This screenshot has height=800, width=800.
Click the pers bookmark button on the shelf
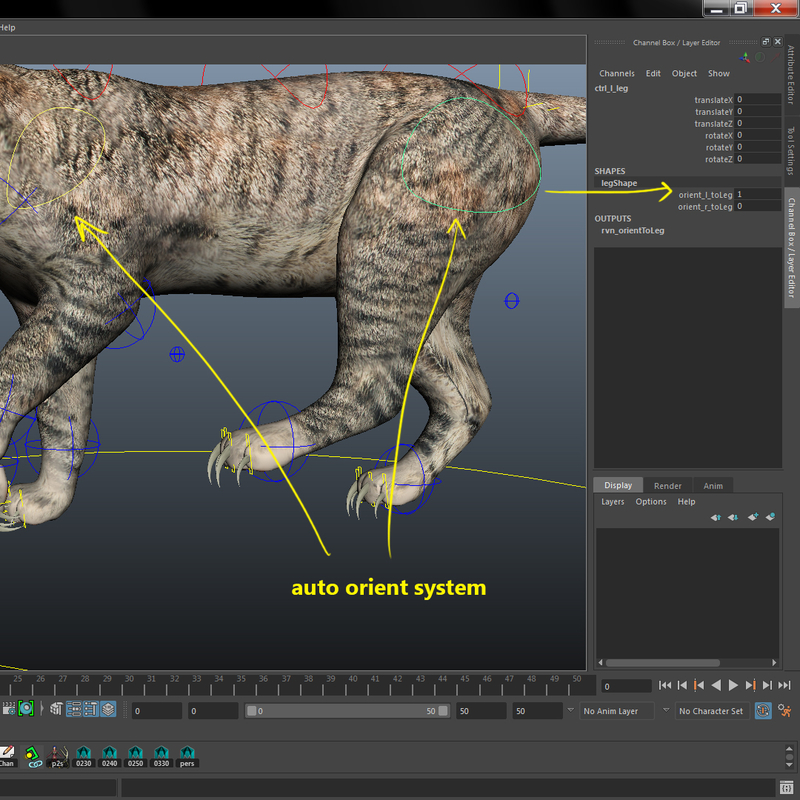(x=187, y=757)
